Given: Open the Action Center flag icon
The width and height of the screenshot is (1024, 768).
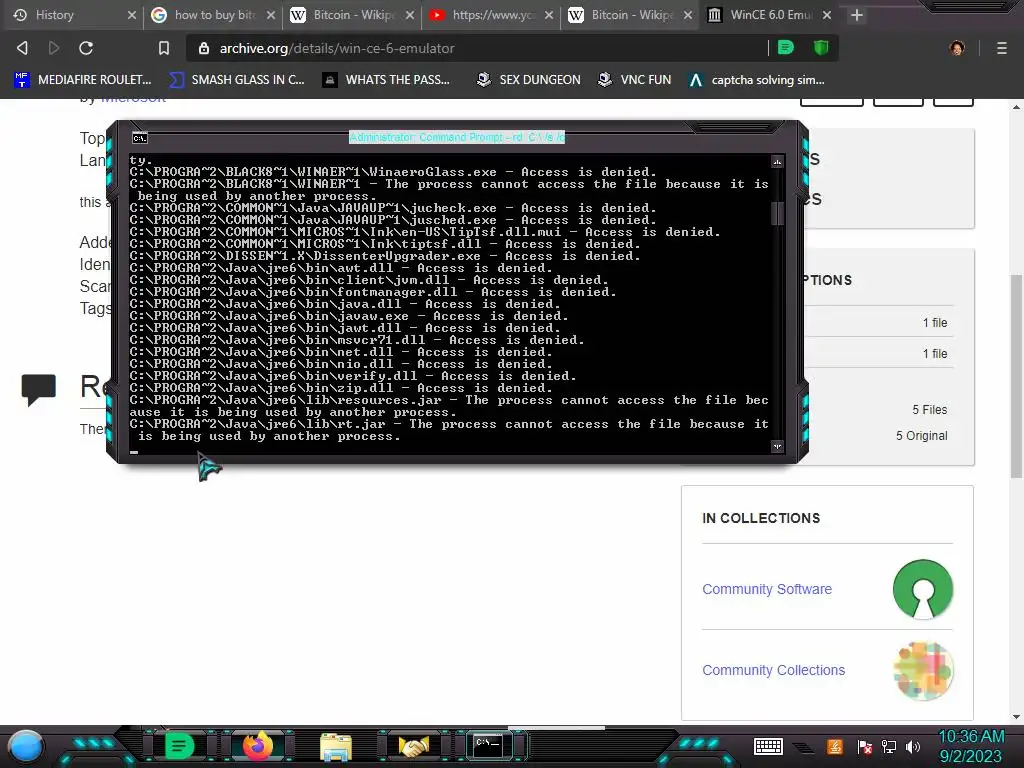Looking at the screenshot, I should click(865, 747).
